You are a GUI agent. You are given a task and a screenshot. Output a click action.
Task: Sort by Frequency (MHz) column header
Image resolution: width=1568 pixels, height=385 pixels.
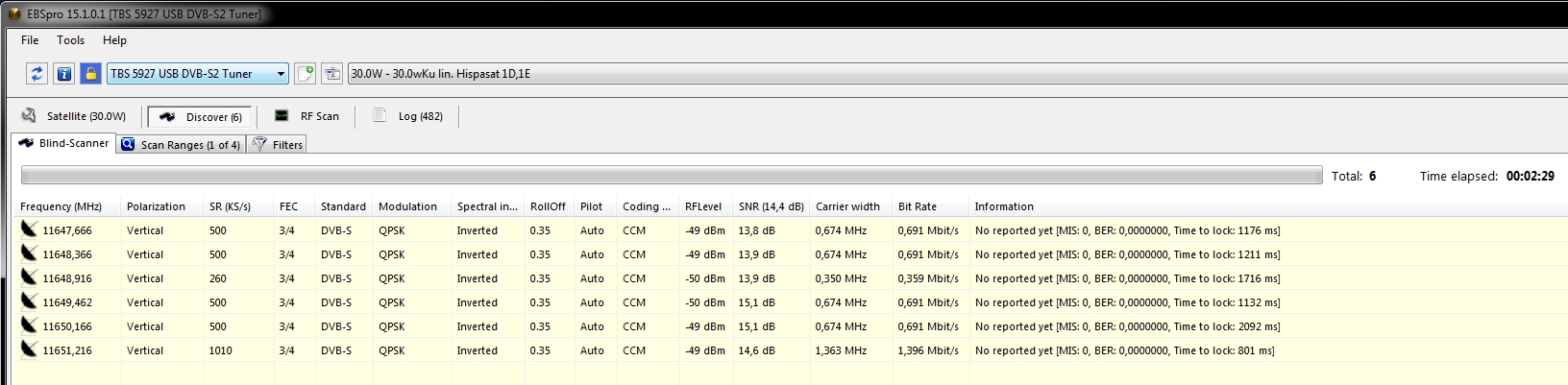61,206
